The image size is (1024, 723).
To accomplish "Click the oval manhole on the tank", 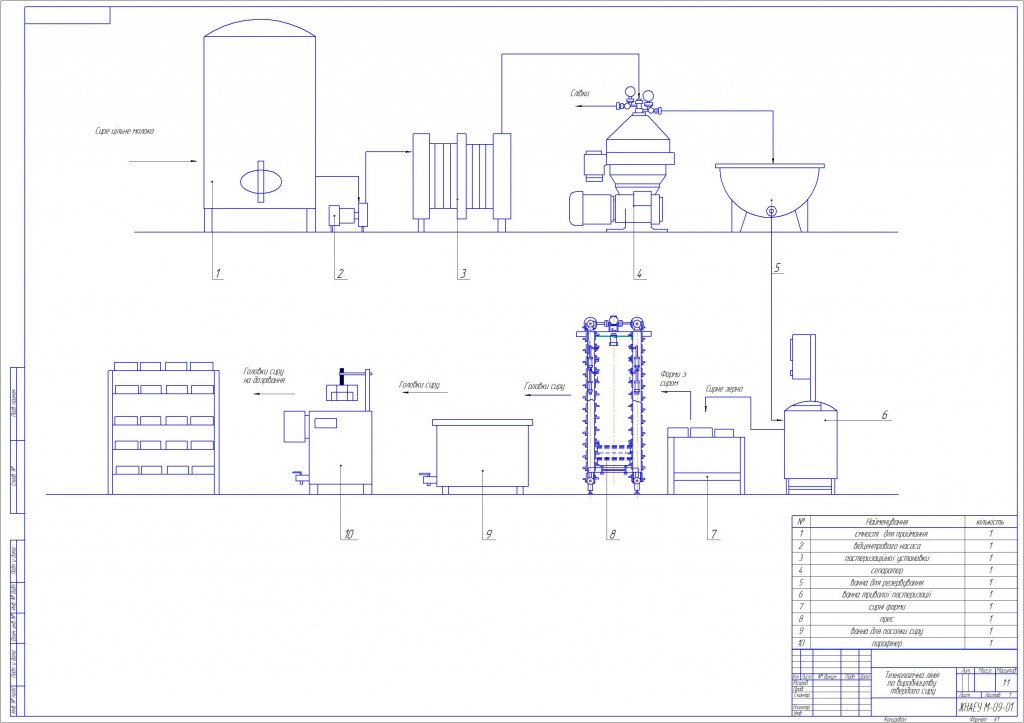I will click(261, 181).
